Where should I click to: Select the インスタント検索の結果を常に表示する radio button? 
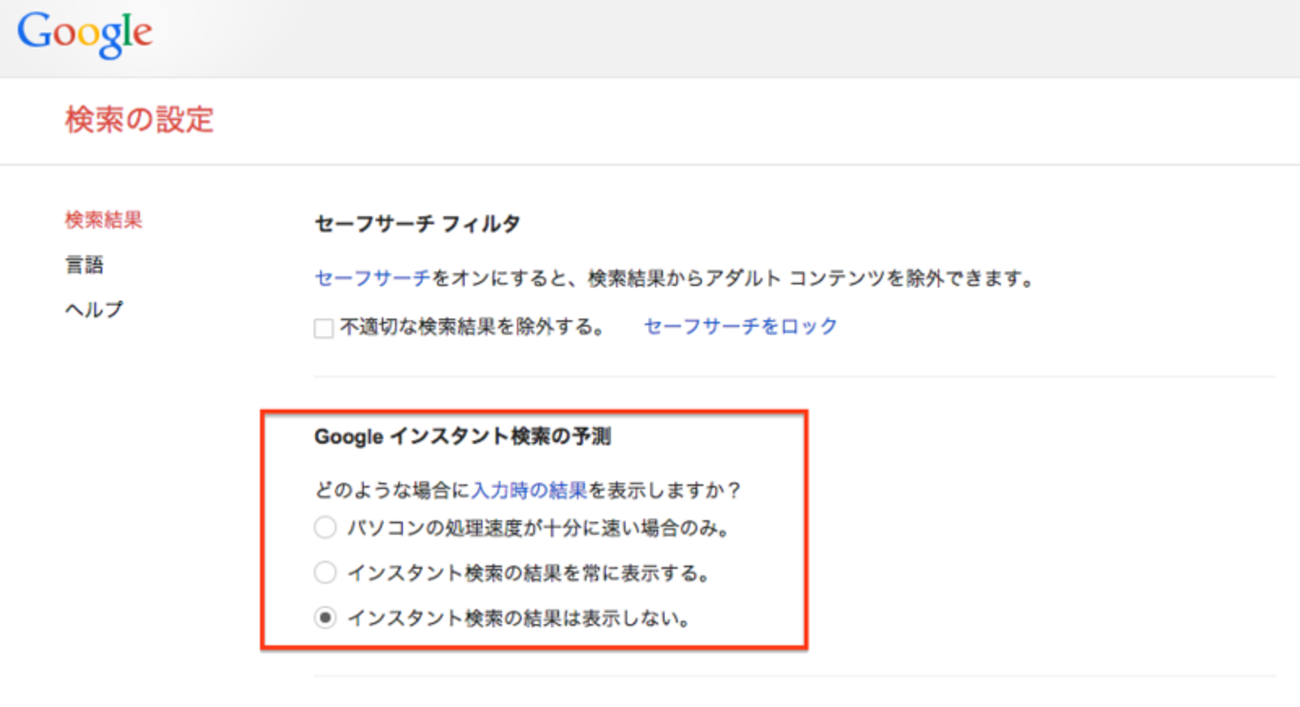tap(325, 573)
